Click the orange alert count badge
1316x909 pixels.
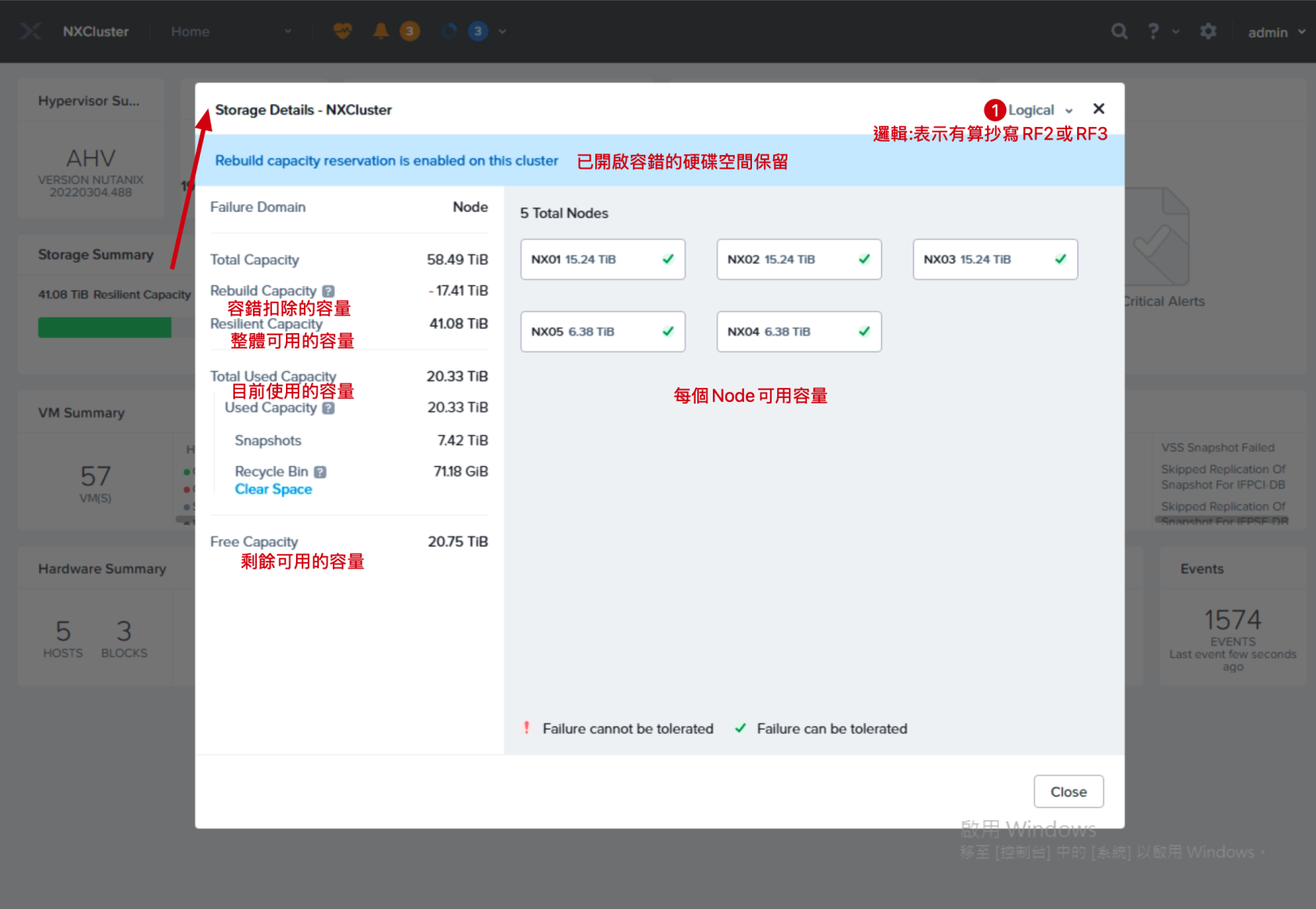coord(410,31)
